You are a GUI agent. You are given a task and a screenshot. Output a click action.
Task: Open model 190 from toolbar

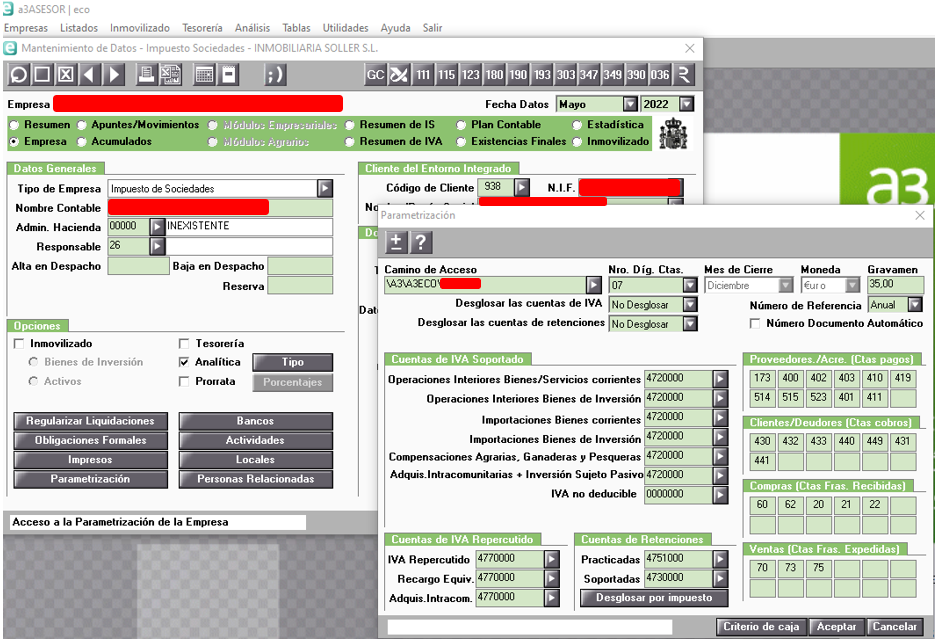(518, 75)
